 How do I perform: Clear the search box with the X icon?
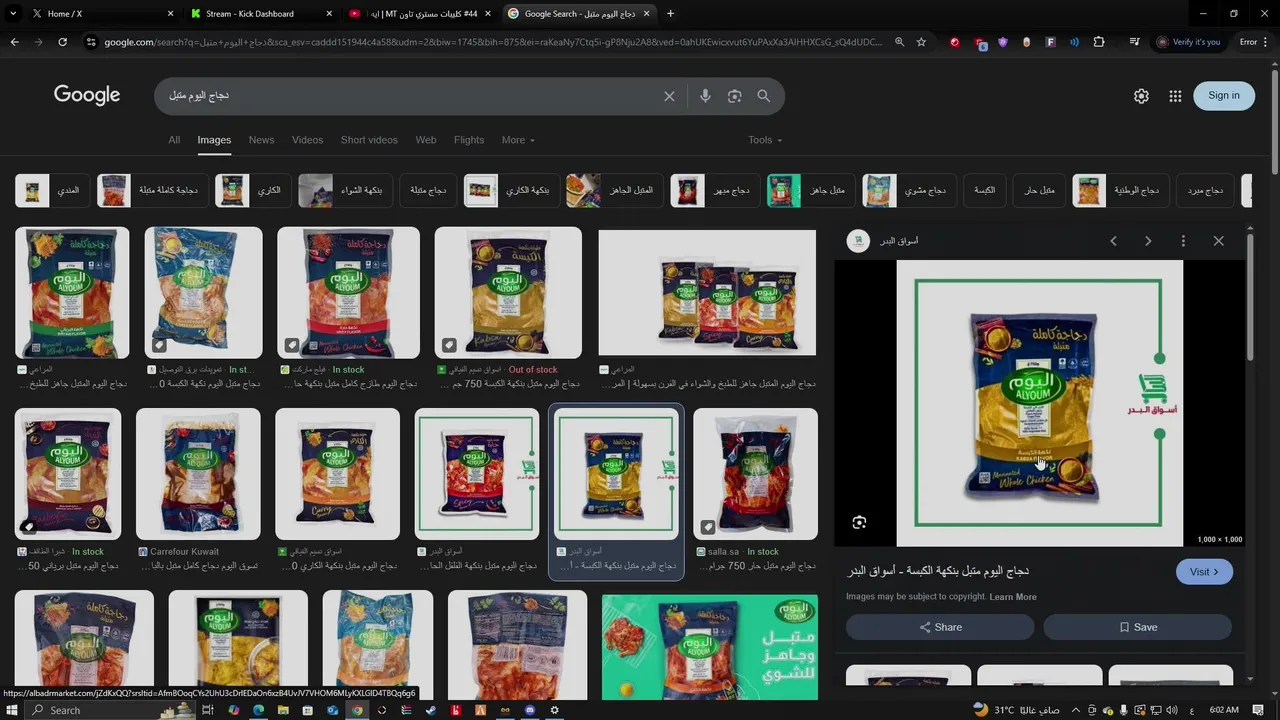(669, 96)
